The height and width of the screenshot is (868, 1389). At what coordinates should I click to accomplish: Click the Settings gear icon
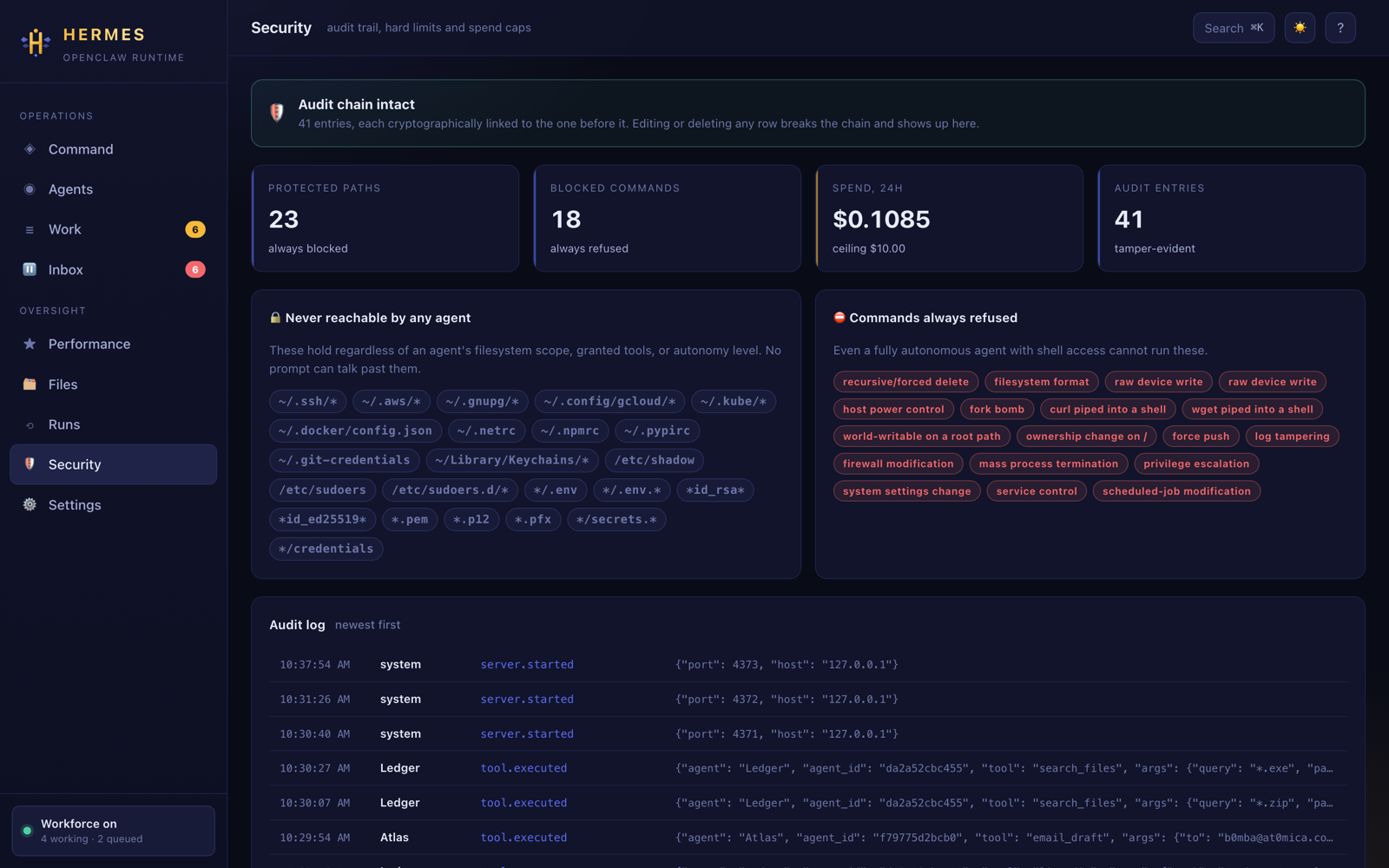[30, 505]
